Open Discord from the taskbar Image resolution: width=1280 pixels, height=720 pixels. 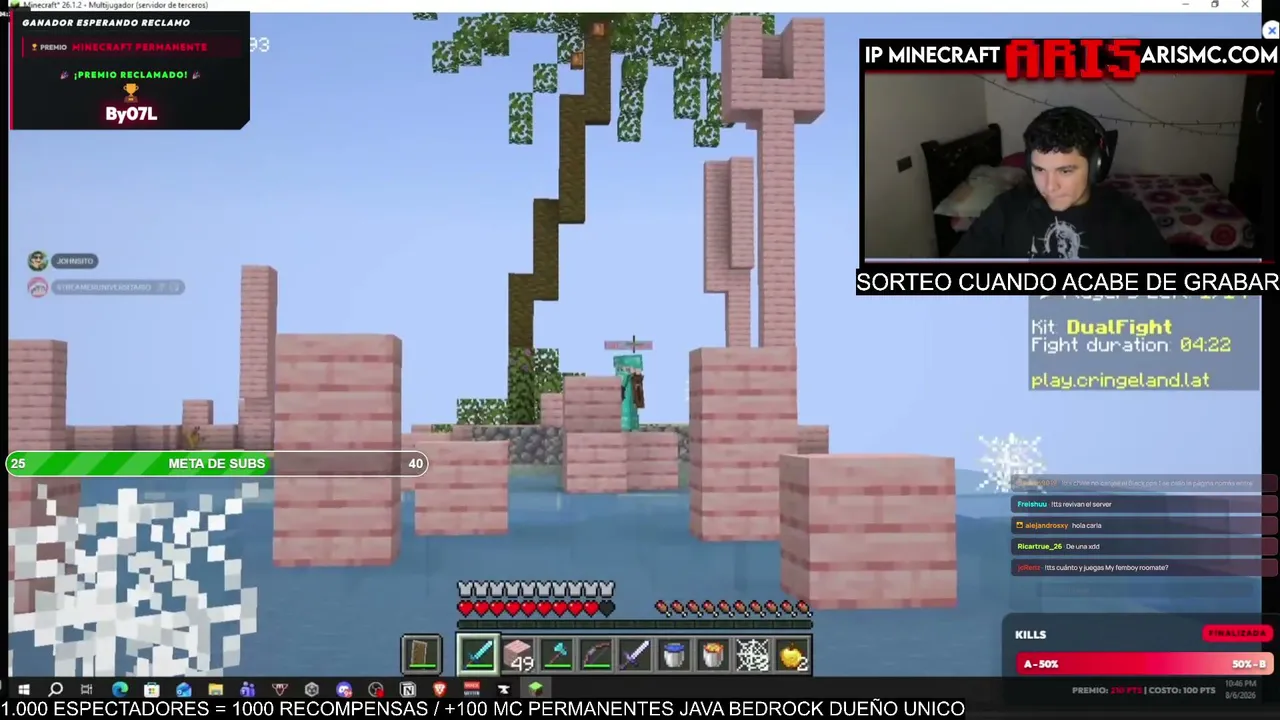(344, 689)
